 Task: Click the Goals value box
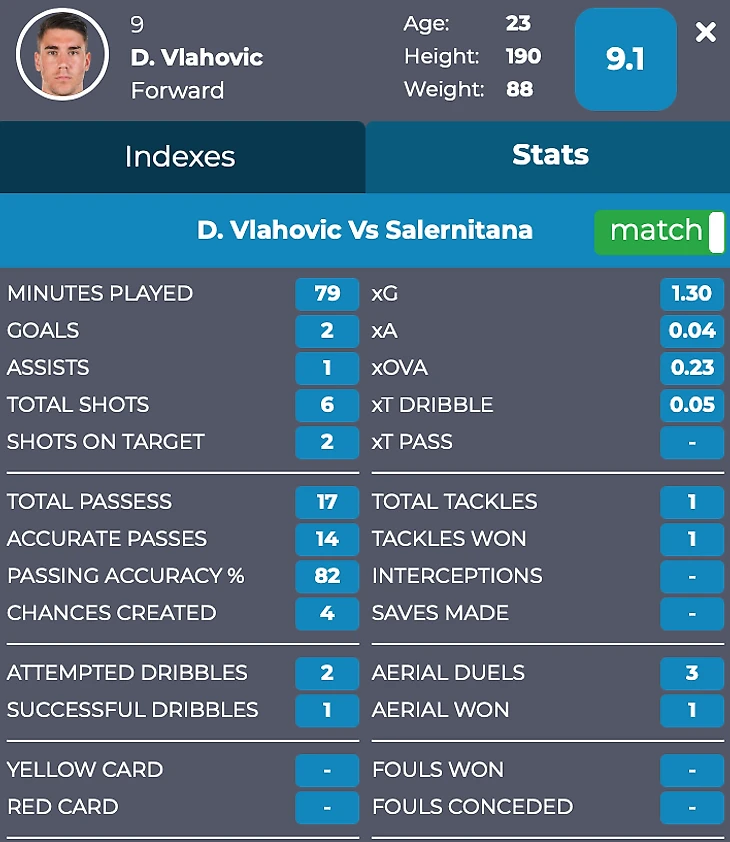[327, 331]
